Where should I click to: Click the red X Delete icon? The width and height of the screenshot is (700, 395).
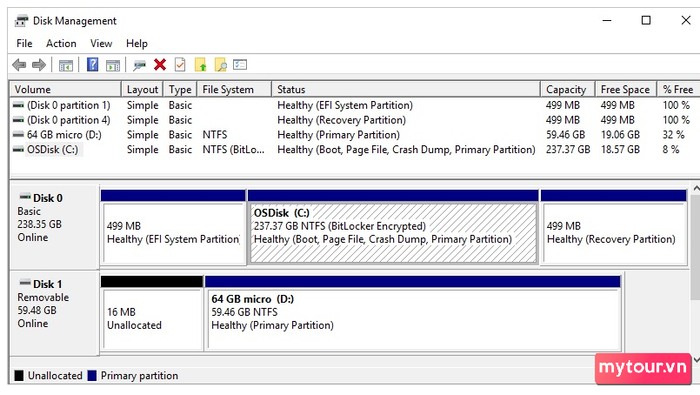160,65
